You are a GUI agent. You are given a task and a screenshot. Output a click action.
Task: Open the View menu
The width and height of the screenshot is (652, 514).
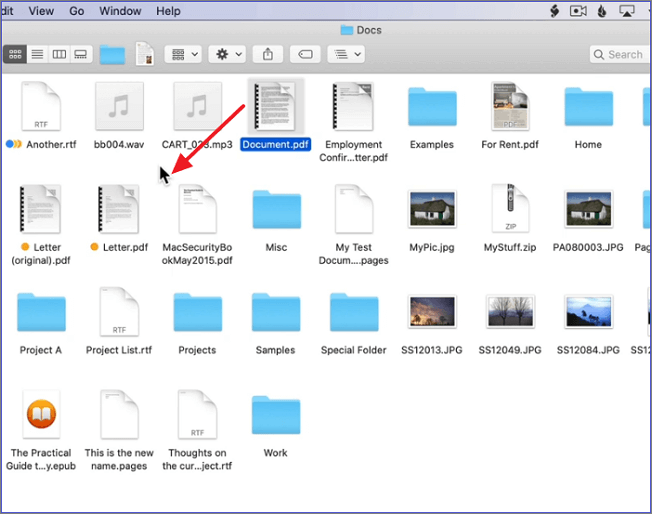41,11
